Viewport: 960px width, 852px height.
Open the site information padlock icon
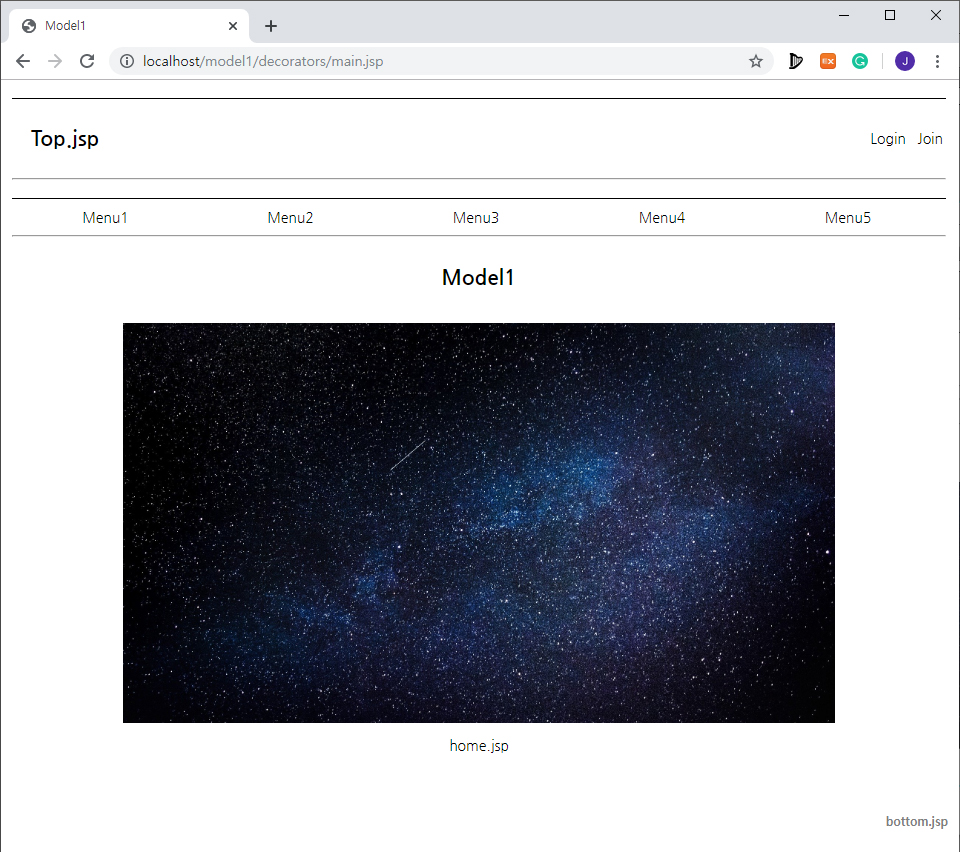pos(126,61)
